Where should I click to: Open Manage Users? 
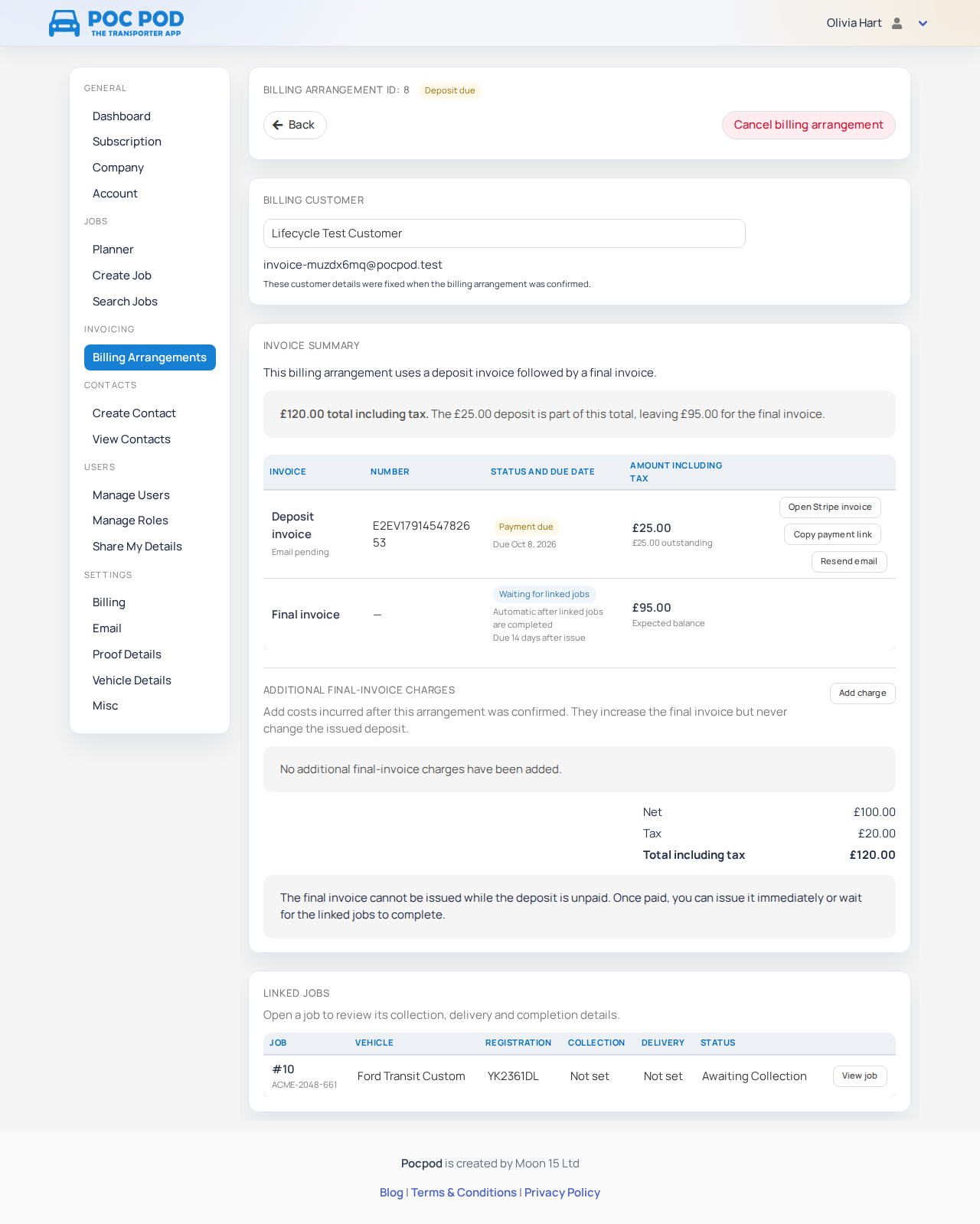tap(131, 495)
